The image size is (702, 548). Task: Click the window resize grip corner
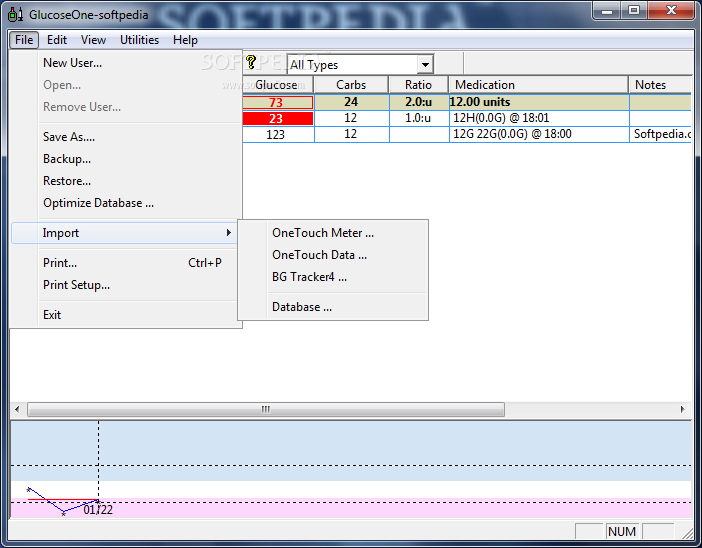[688, 533]
